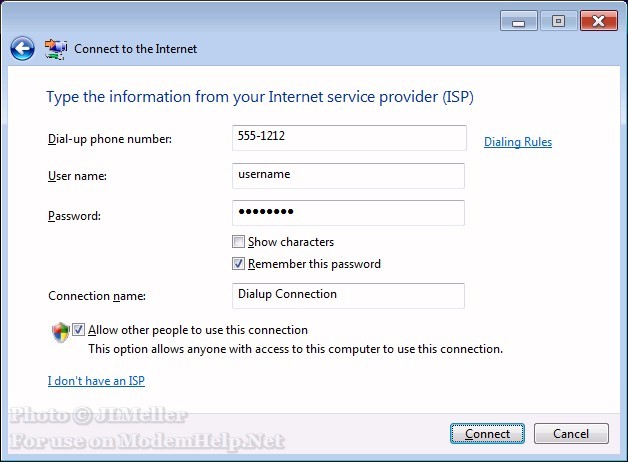Screen dimensions: 628x462
Task: Click the Cancel button
Action: (x=571, y=434)
